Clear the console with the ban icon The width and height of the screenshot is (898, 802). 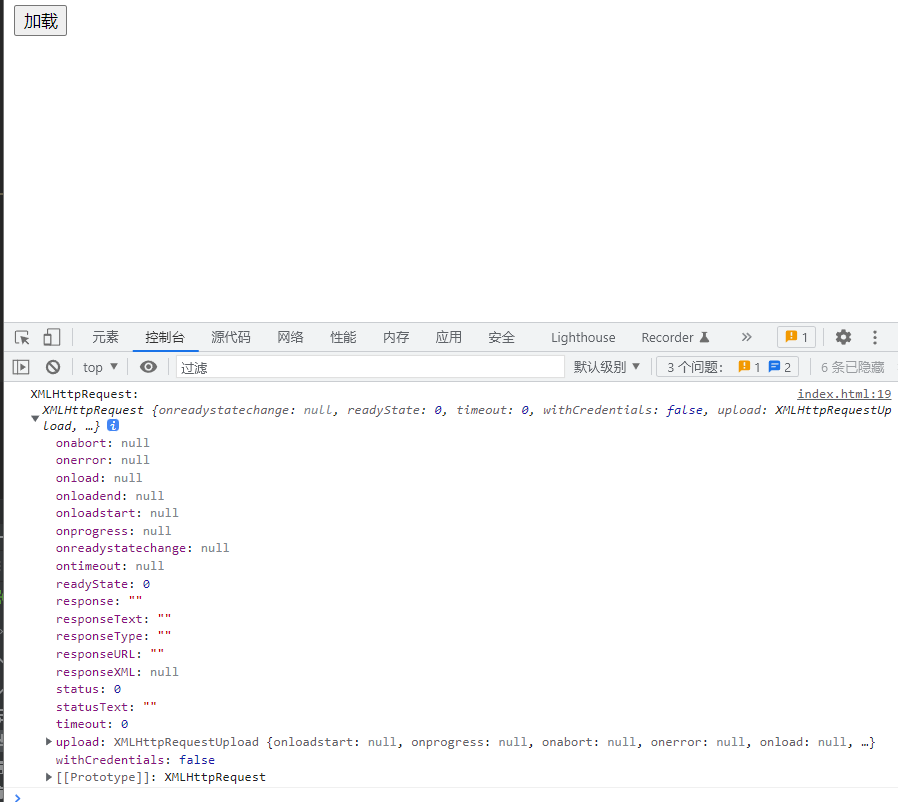pyautogui.click(x=53, y=367)
